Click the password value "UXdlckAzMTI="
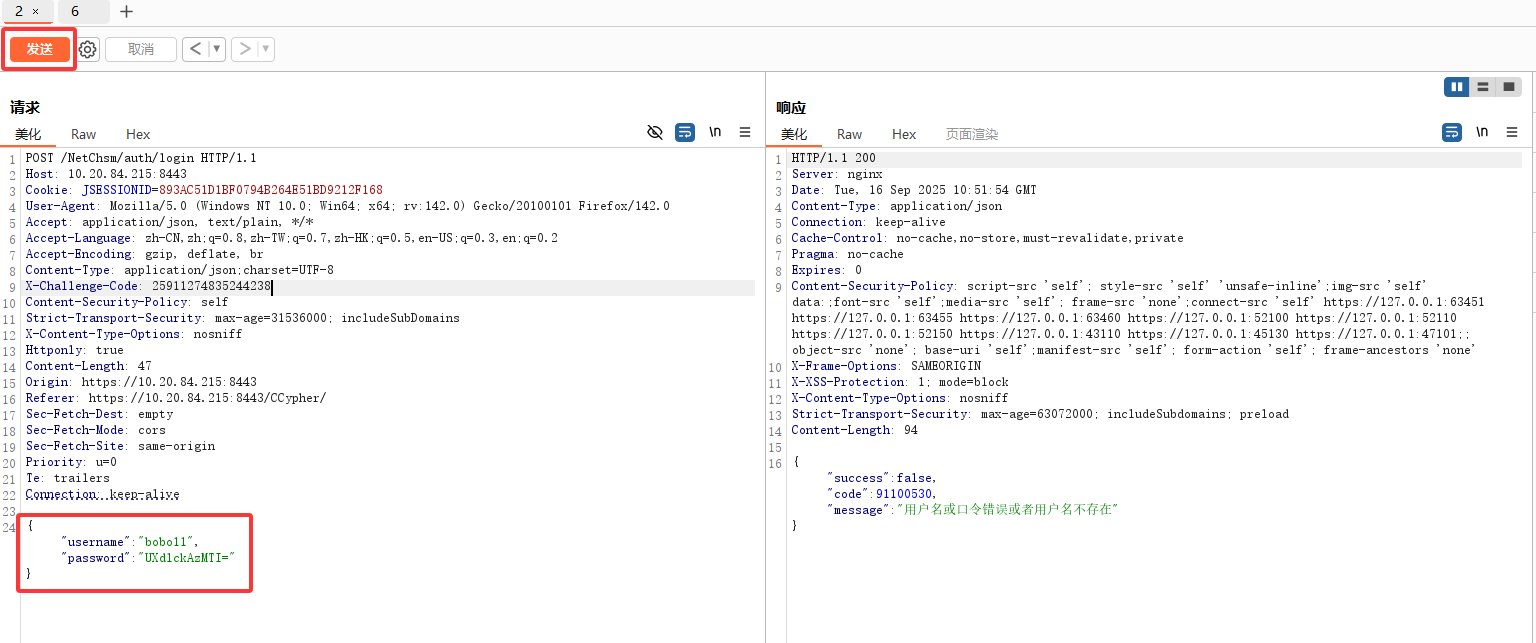The image size is (1536, 643). click(x=186, y=558)
